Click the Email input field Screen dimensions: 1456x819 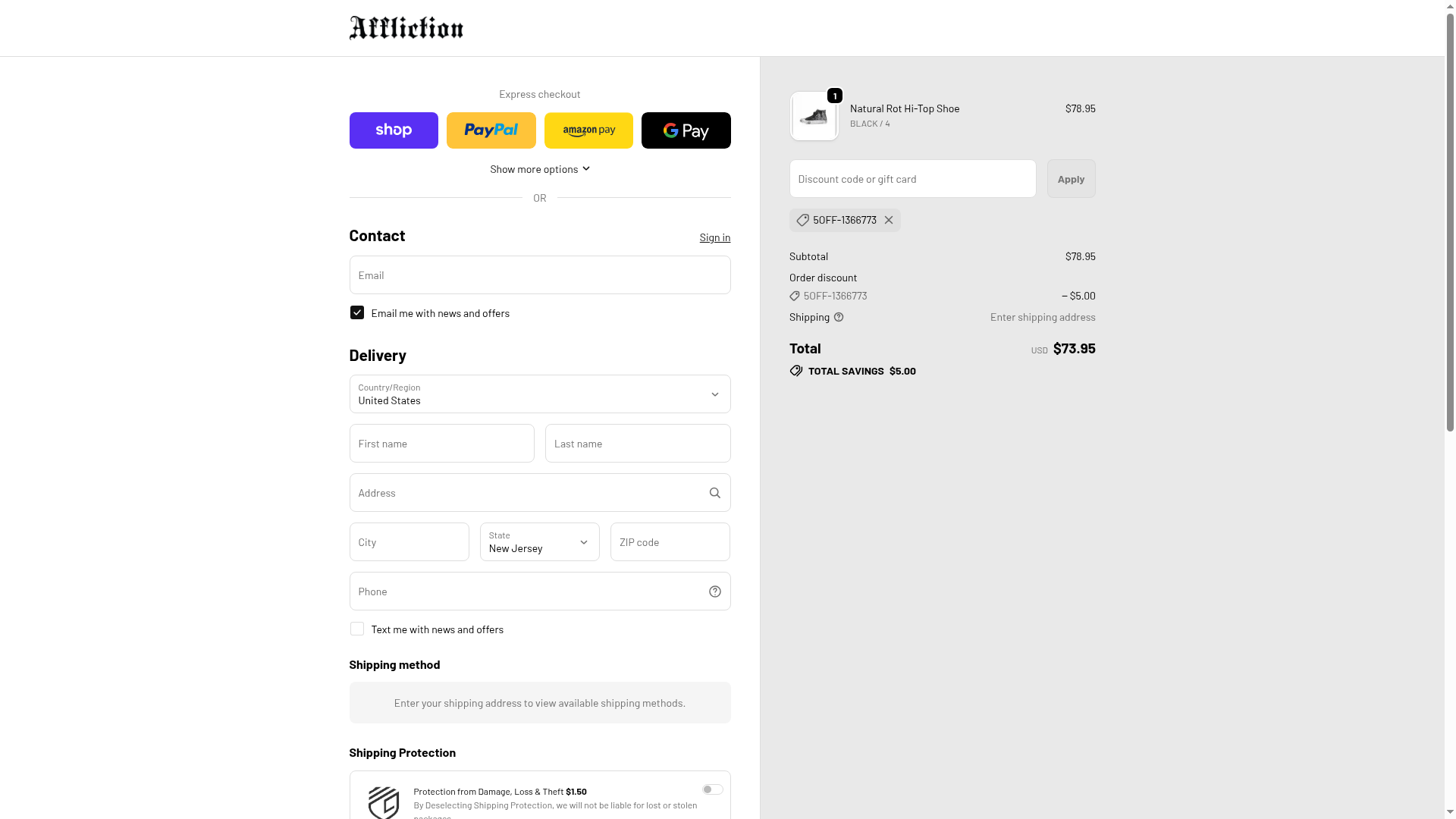point(540,275)
